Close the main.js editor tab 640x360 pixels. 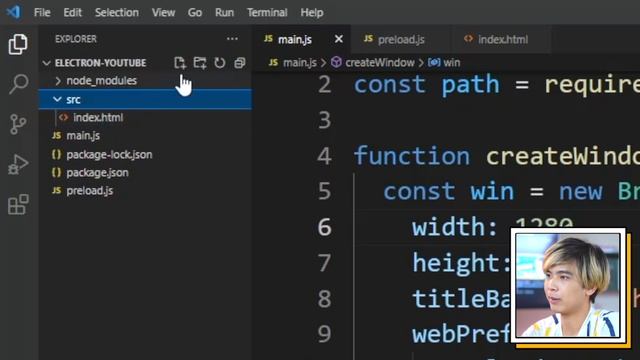point(338,39)
